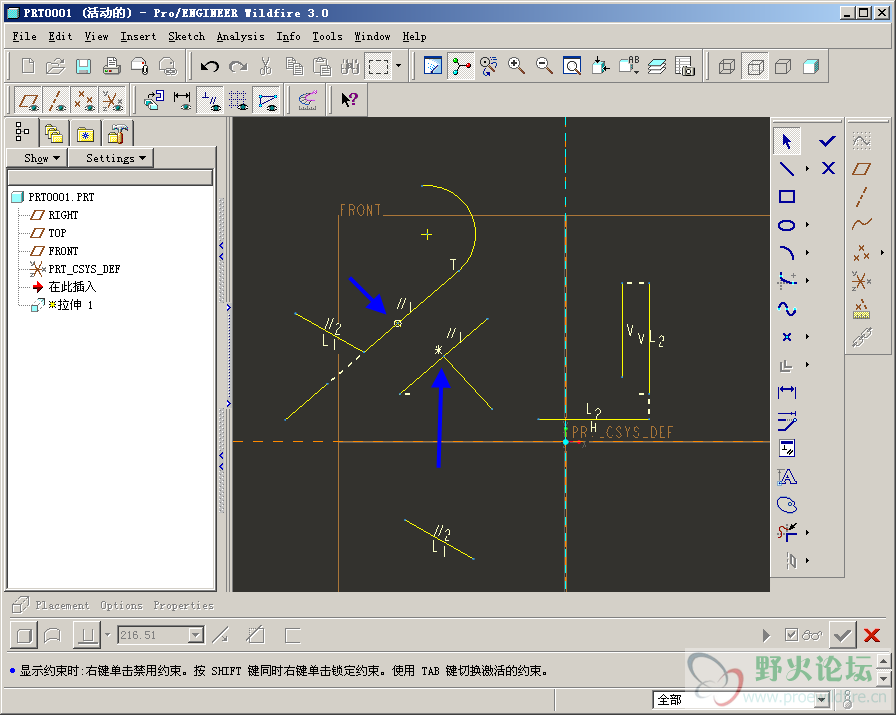The height and width of the screenshot is (715, 896).
Task: Expand the depth option flyout arrow
Action: (x=107, y=635)
